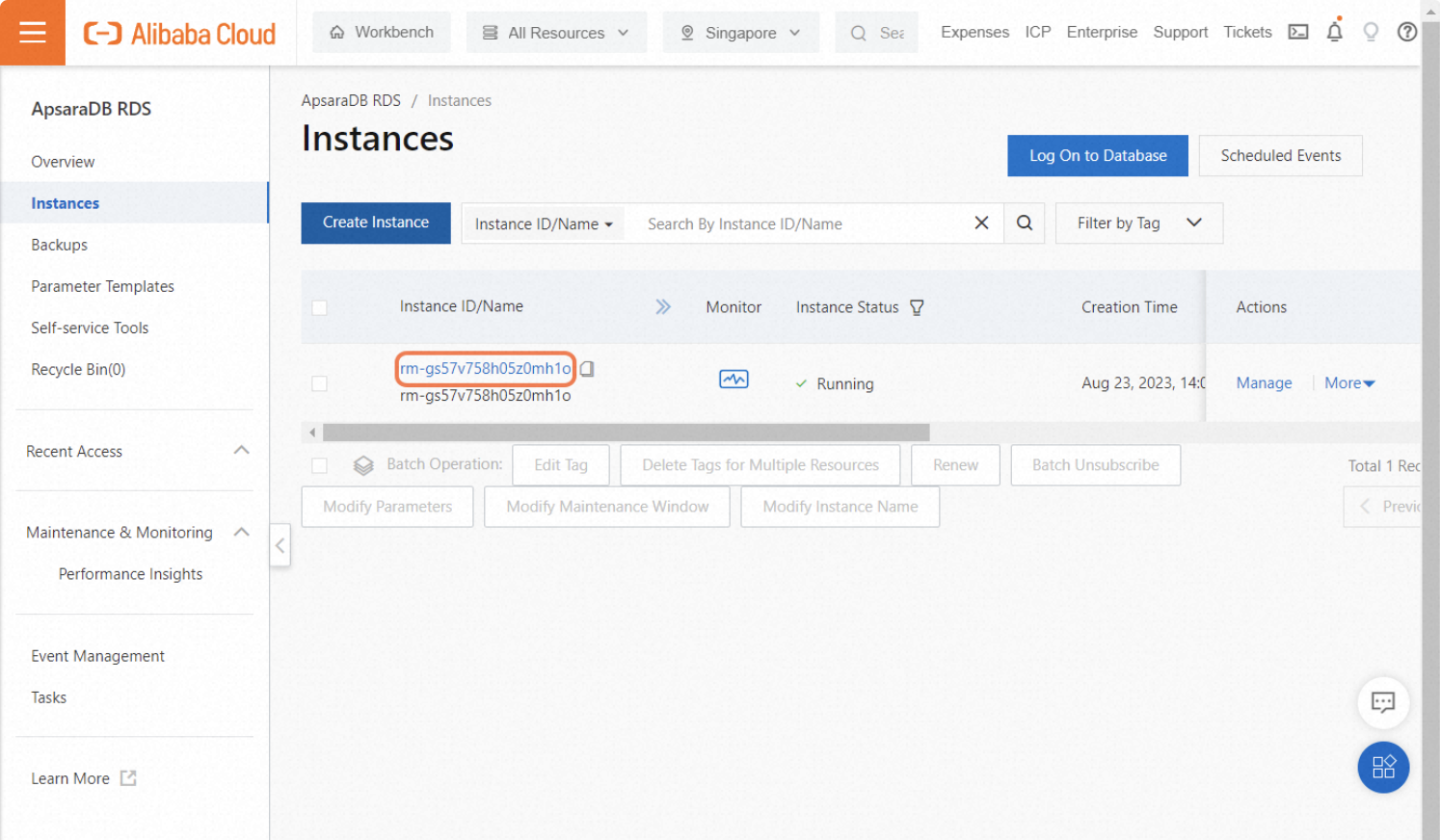Open Scheduled Events

1281,155
